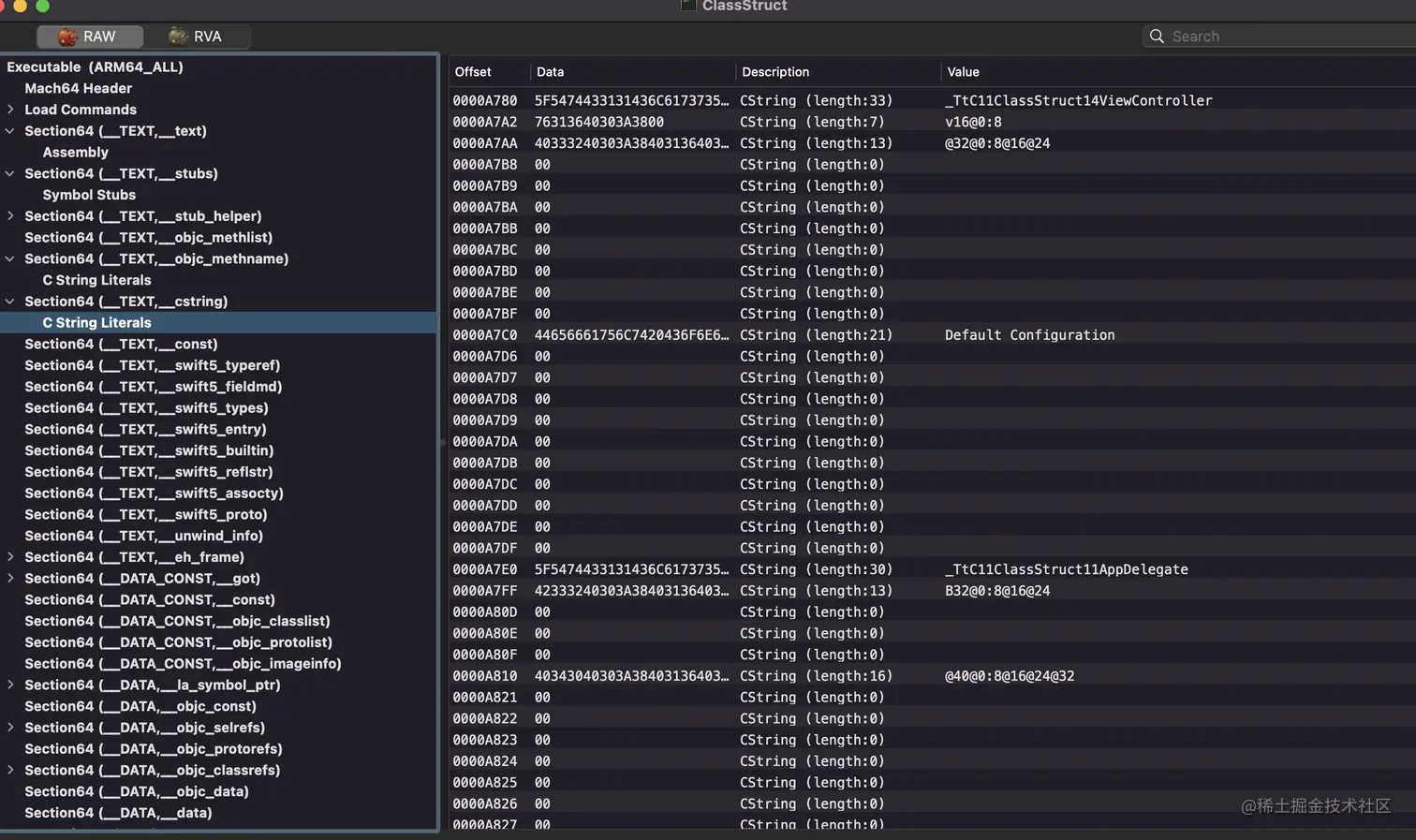
Task: Select row at offset 0000A821
Action: [x=932, y=698]
